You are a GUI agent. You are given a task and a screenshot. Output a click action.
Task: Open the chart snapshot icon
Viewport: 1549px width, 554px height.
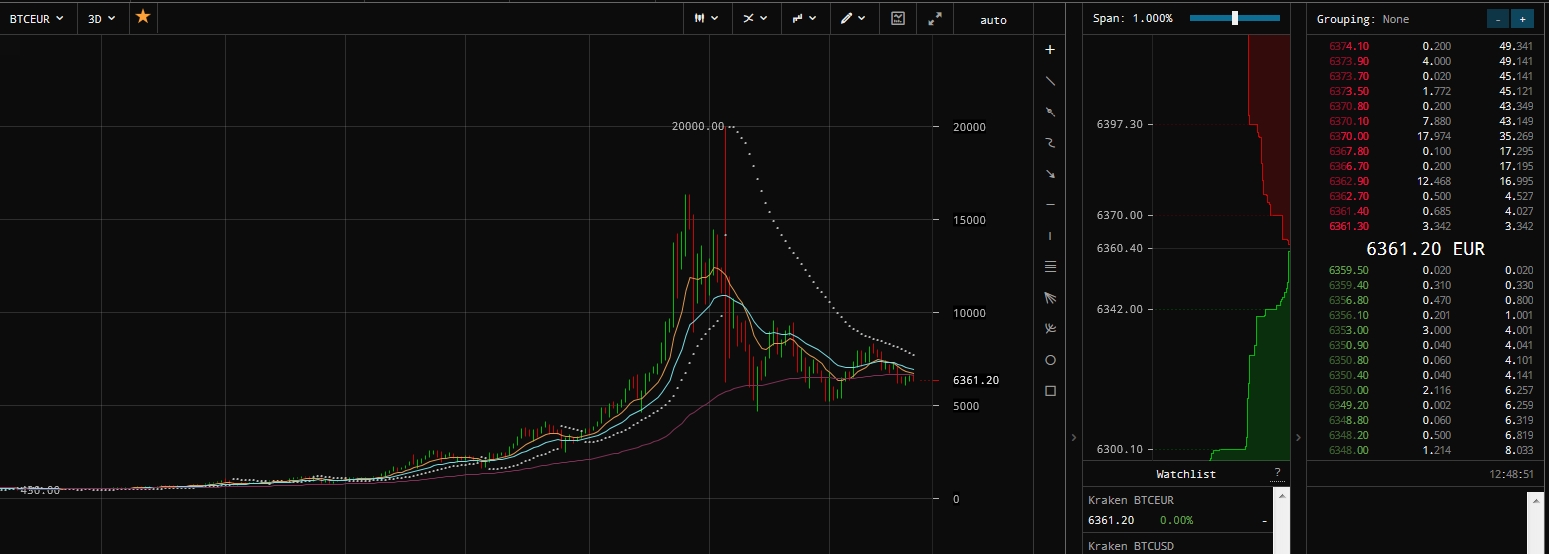tap(898, 18)
